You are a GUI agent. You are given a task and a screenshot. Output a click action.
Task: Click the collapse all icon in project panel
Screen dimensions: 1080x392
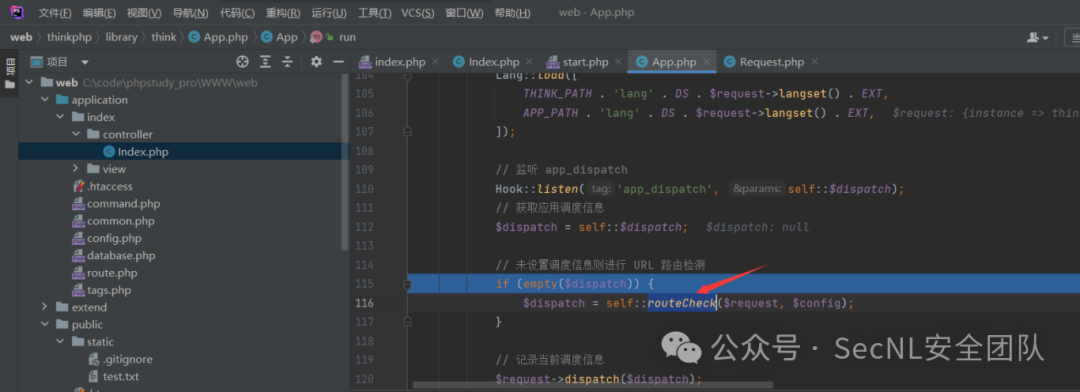click(288, 62)
